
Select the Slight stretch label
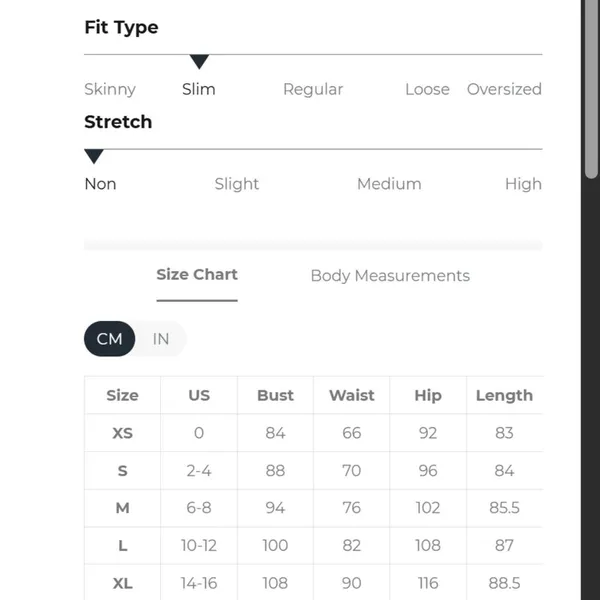236,184
